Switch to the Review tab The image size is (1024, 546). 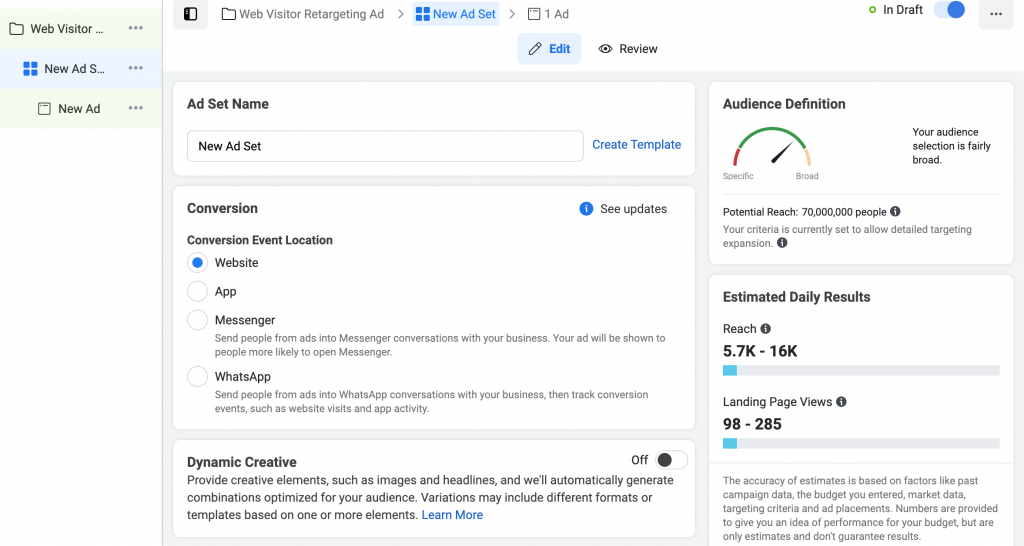coord(628,49)
